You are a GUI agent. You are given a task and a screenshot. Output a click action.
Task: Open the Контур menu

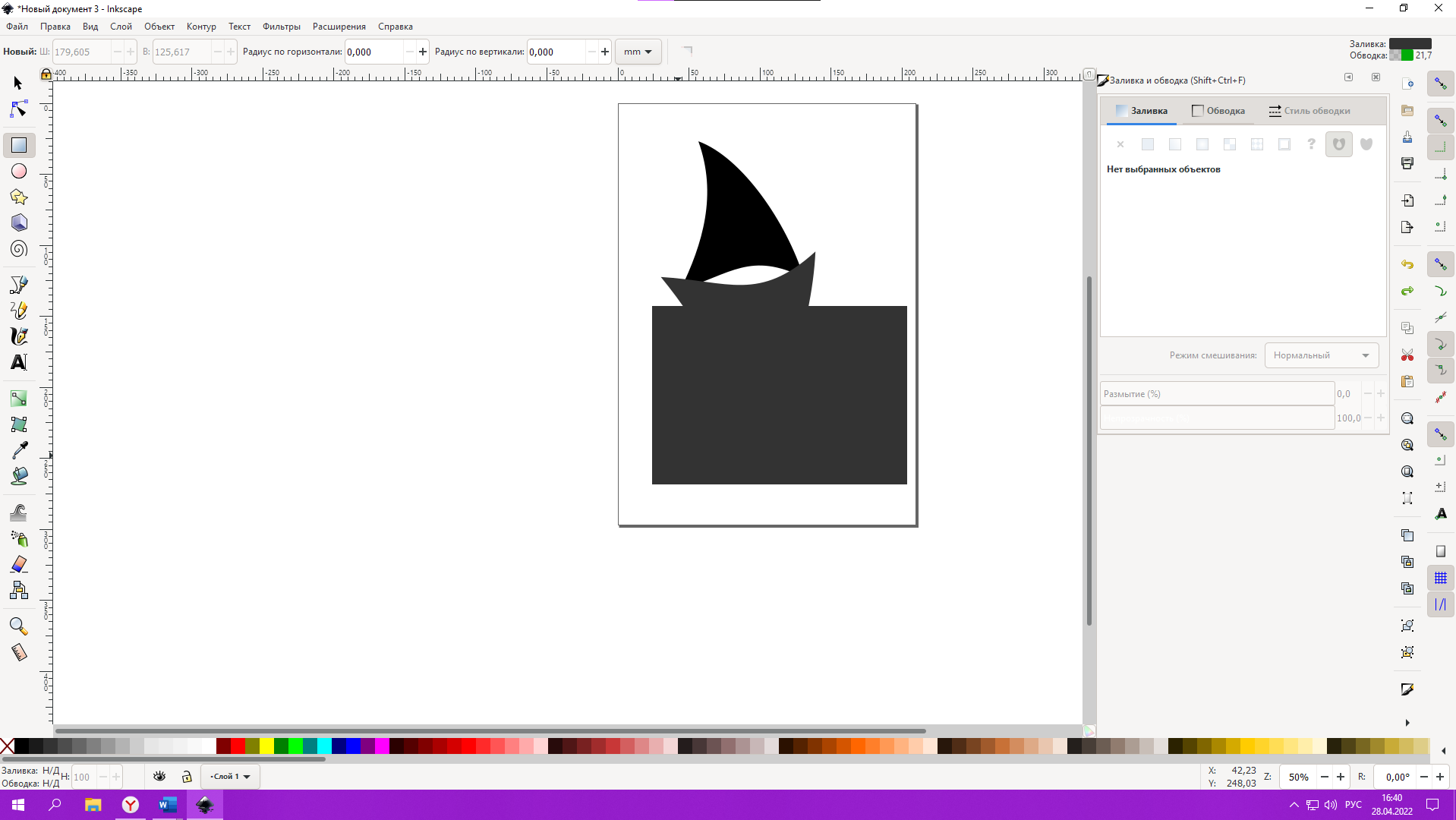(201, 27)
